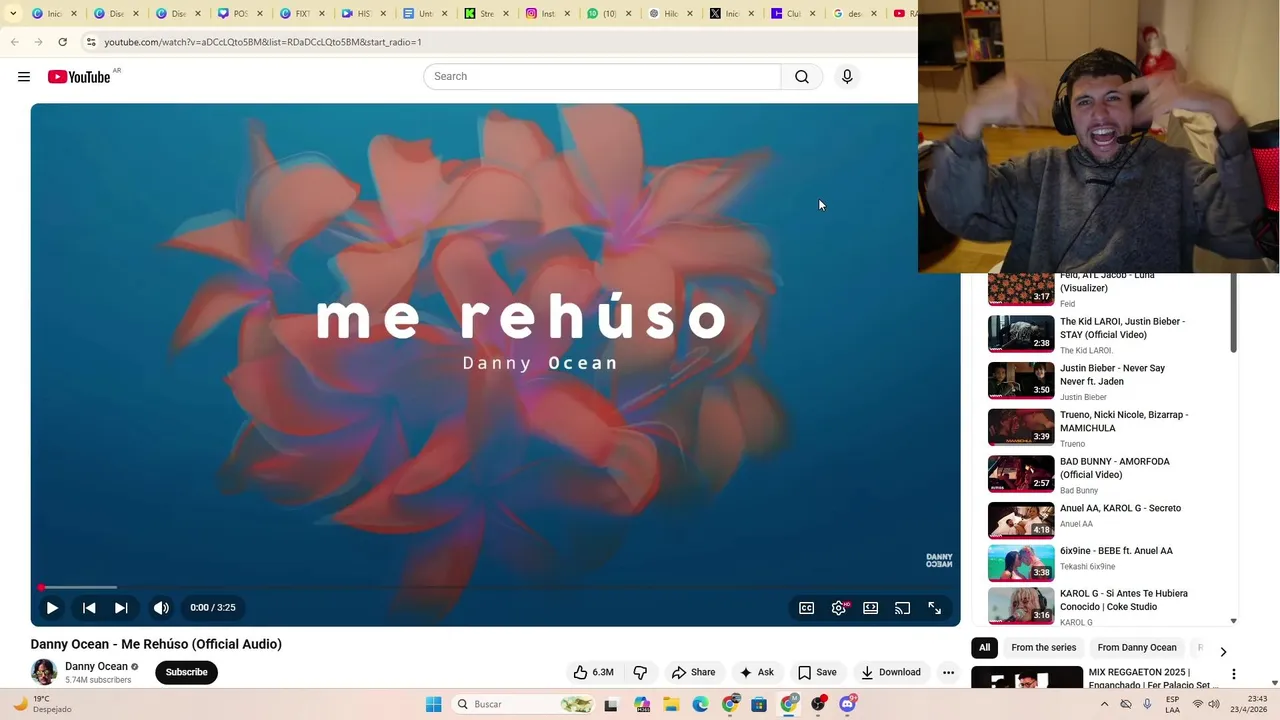This screenshot has height=720, width=1280.
Task: Share the video
Action: click(x=694, y=672)
